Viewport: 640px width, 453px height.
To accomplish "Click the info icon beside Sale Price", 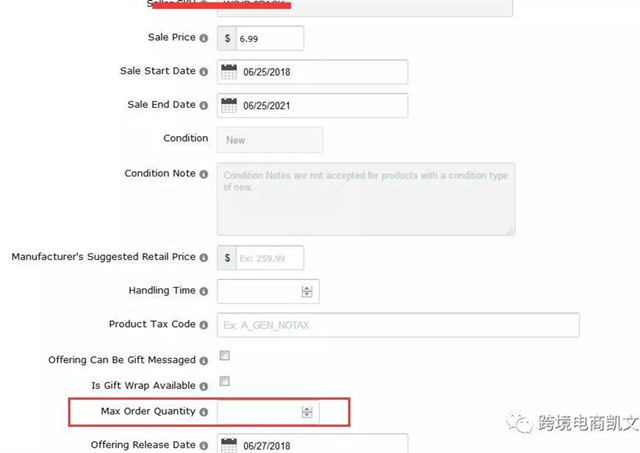I will 204,38.
